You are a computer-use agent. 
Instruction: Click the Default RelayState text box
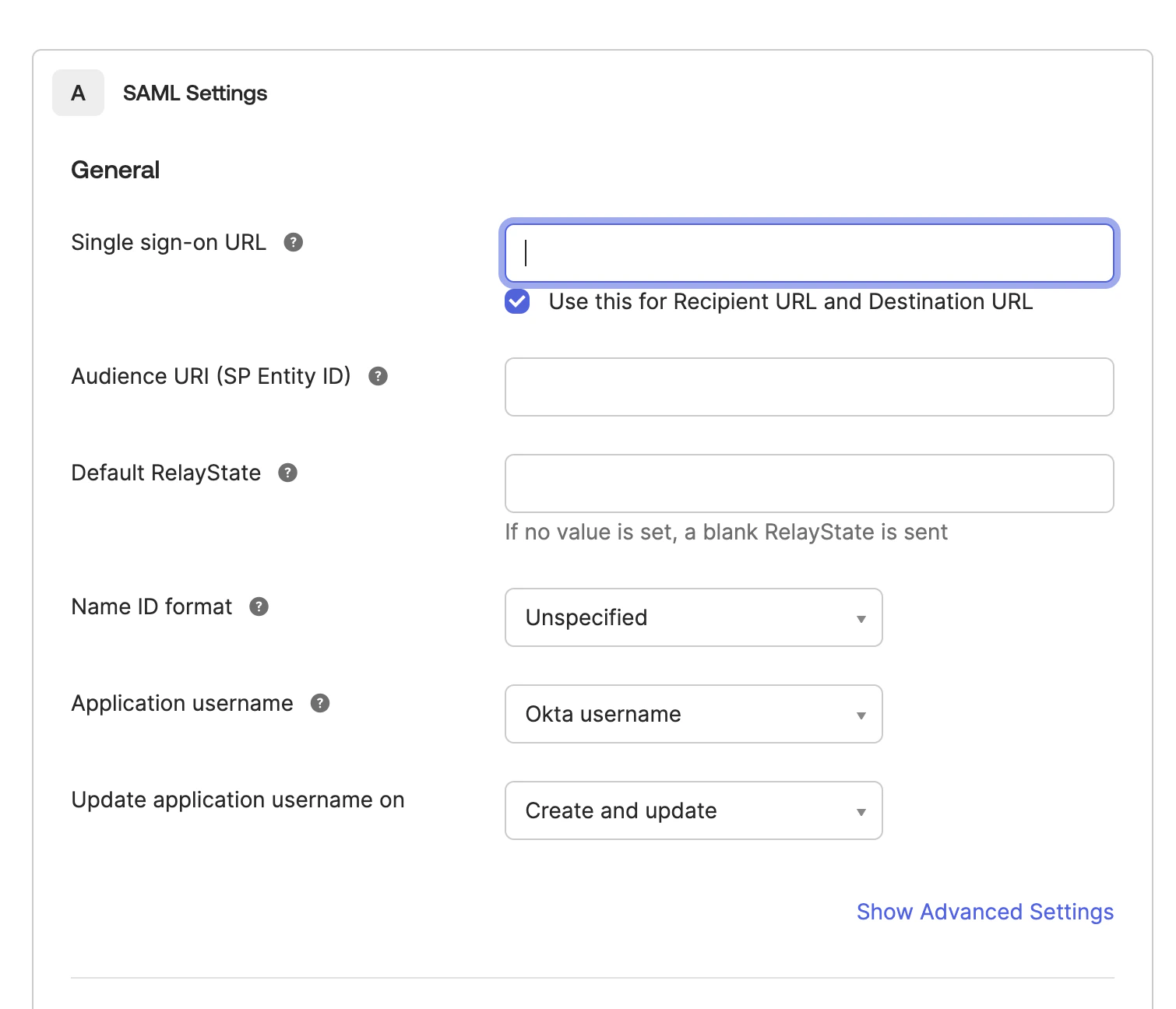click(808, 483)
